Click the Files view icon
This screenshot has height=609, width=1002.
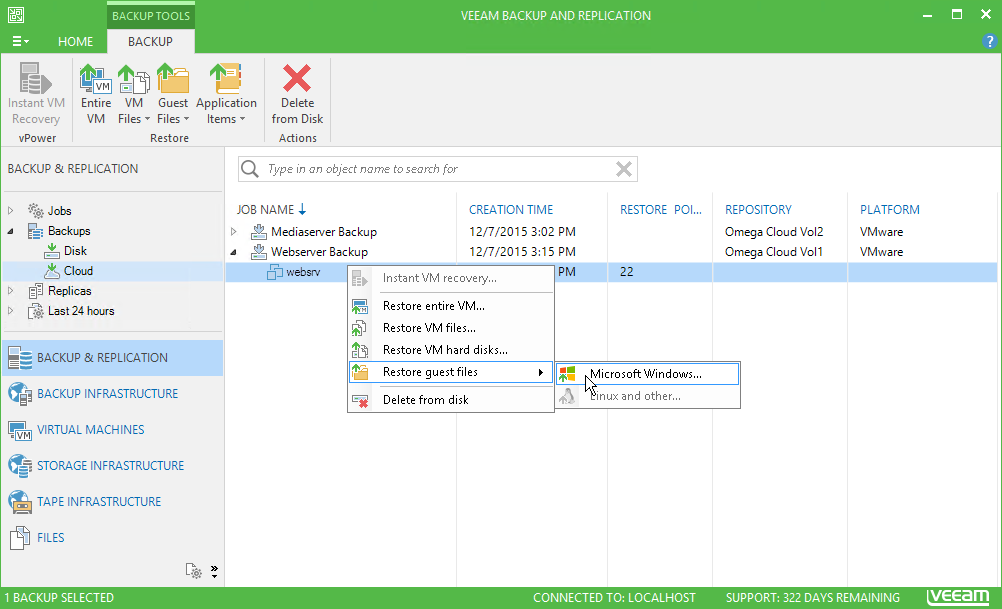[20, 538]
